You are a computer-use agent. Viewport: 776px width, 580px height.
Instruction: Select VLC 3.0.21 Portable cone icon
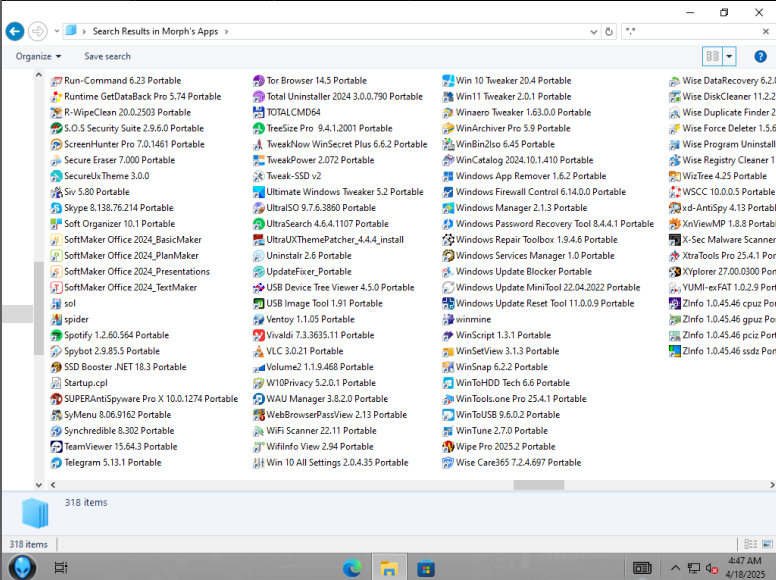pyautogui.click(x=258, y=351)
